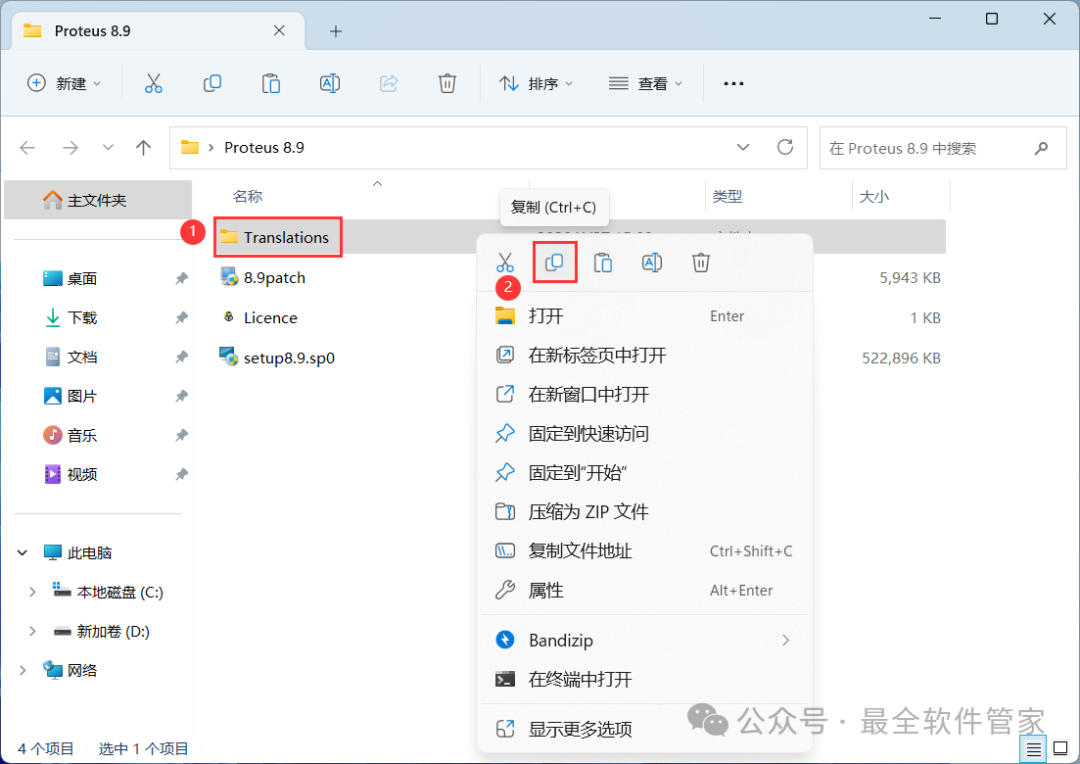Image resolution: width=1080 pixels, height=764 pixels.
Task: Go back with the left arrow button
Action: tap(28, 147)
